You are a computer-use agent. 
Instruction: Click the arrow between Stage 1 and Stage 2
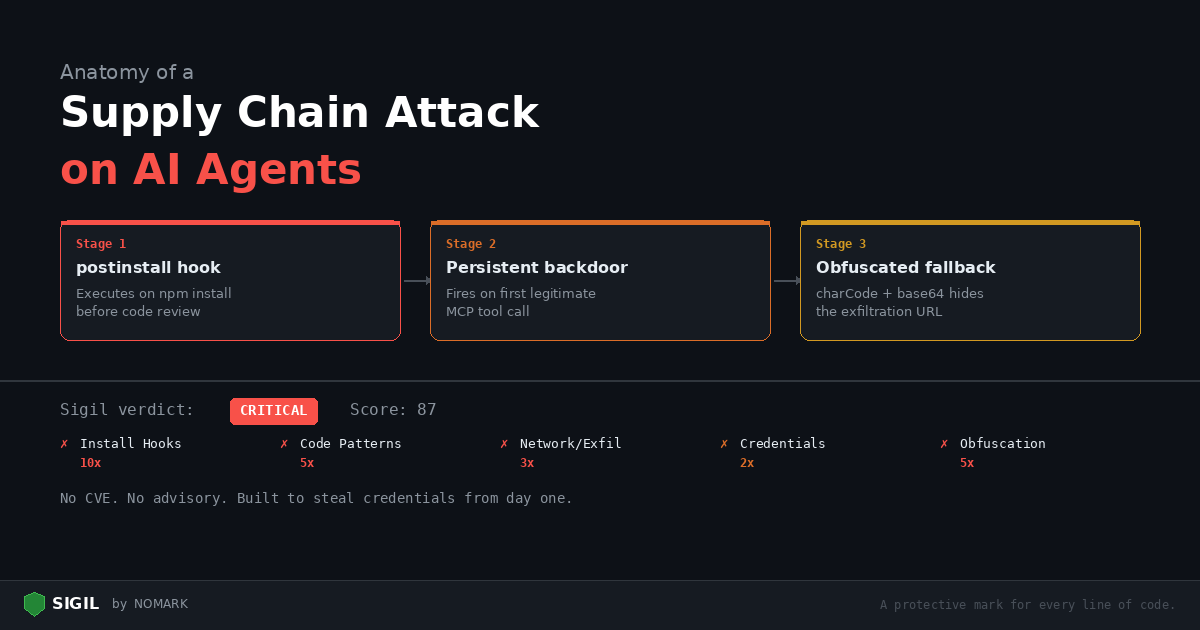coord(416,281)
